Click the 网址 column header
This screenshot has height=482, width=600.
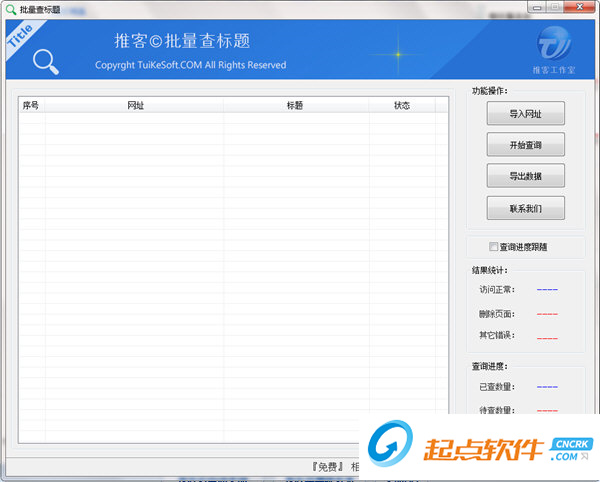click(x=135, y=105)
